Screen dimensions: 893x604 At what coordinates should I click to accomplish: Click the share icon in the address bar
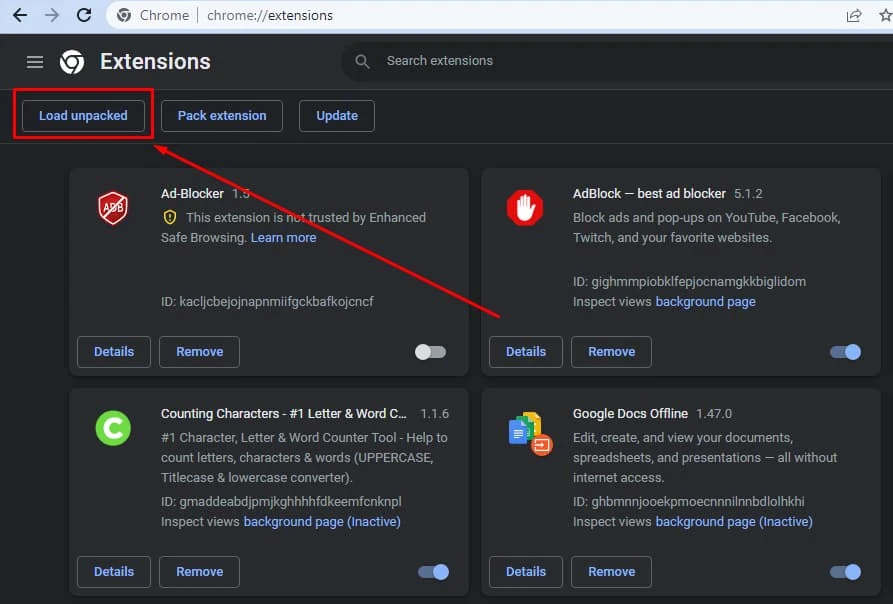(x=854, y=15)
